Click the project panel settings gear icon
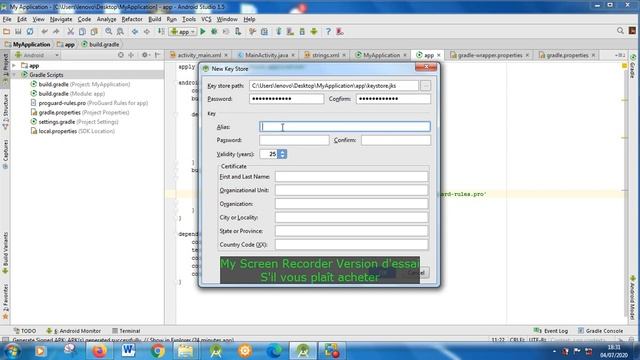 (x=144, y=55)
